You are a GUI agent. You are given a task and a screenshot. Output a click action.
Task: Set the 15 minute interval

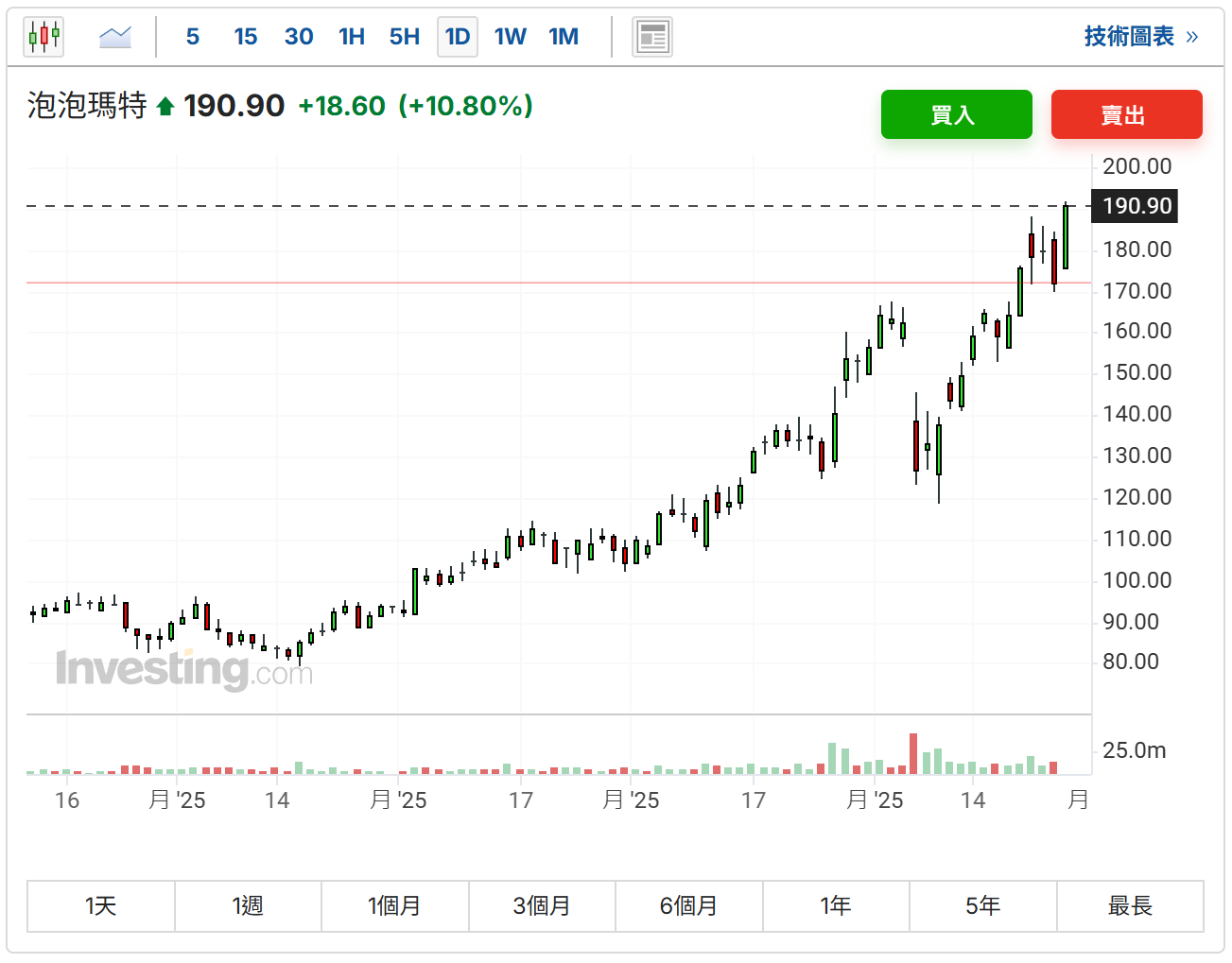point(246,37)
